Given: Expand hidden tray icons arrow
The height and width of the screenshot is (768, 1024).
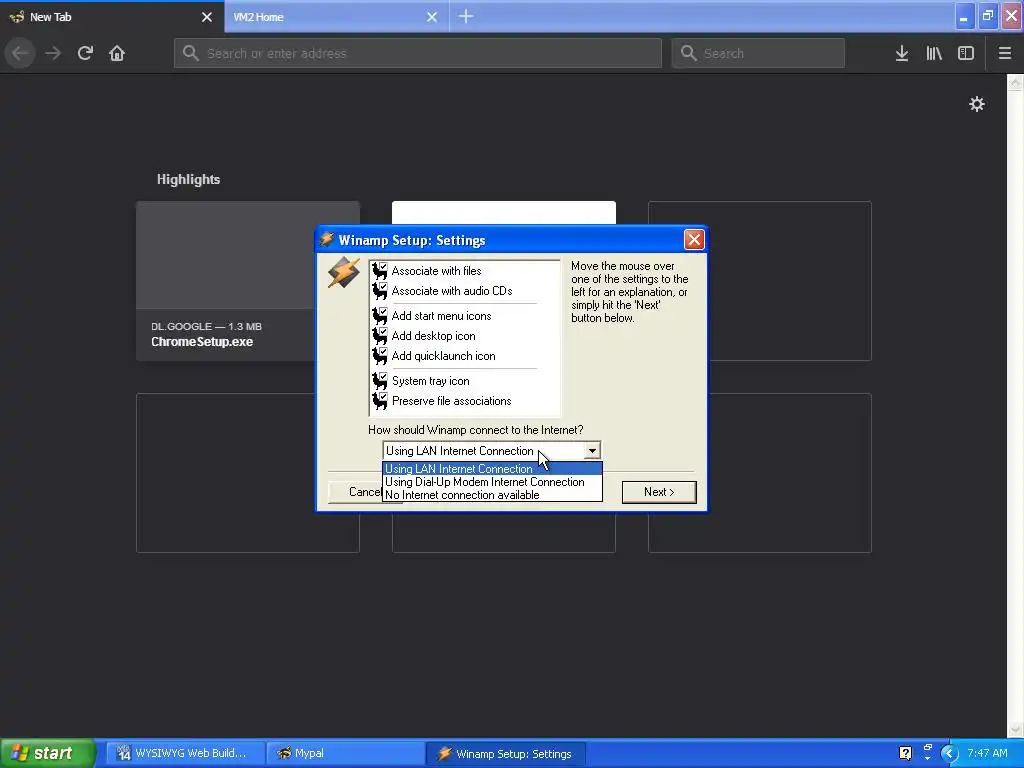Looking at the screenshot, I should (949, 753).
